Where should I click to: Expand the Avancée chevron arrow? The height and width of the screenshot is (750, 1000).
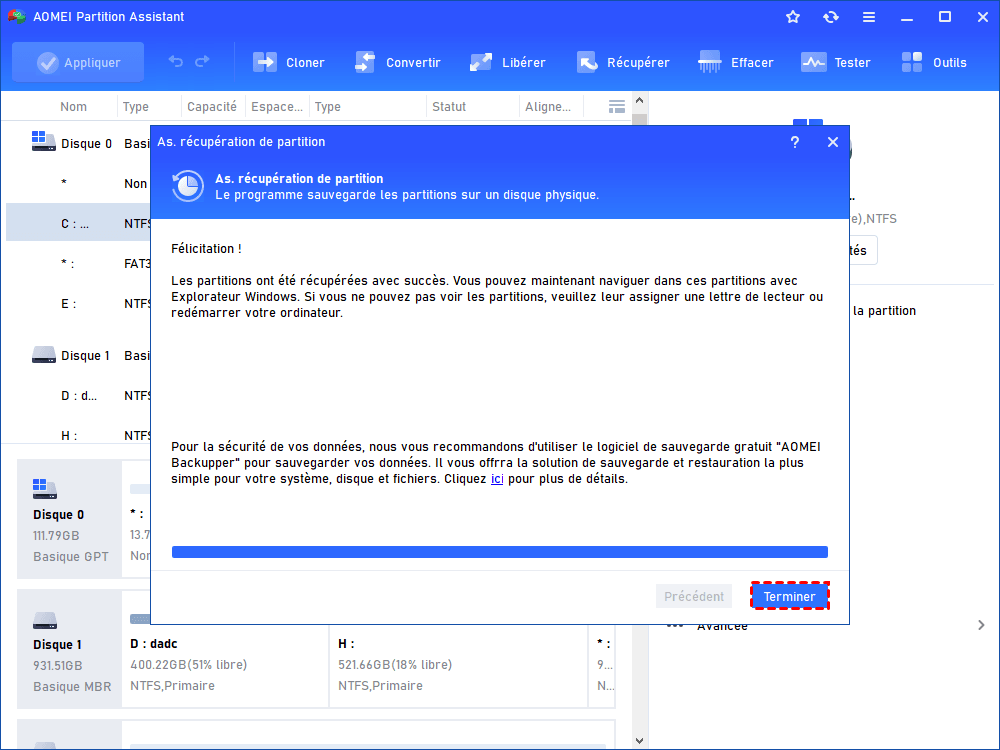coord(980,625)
